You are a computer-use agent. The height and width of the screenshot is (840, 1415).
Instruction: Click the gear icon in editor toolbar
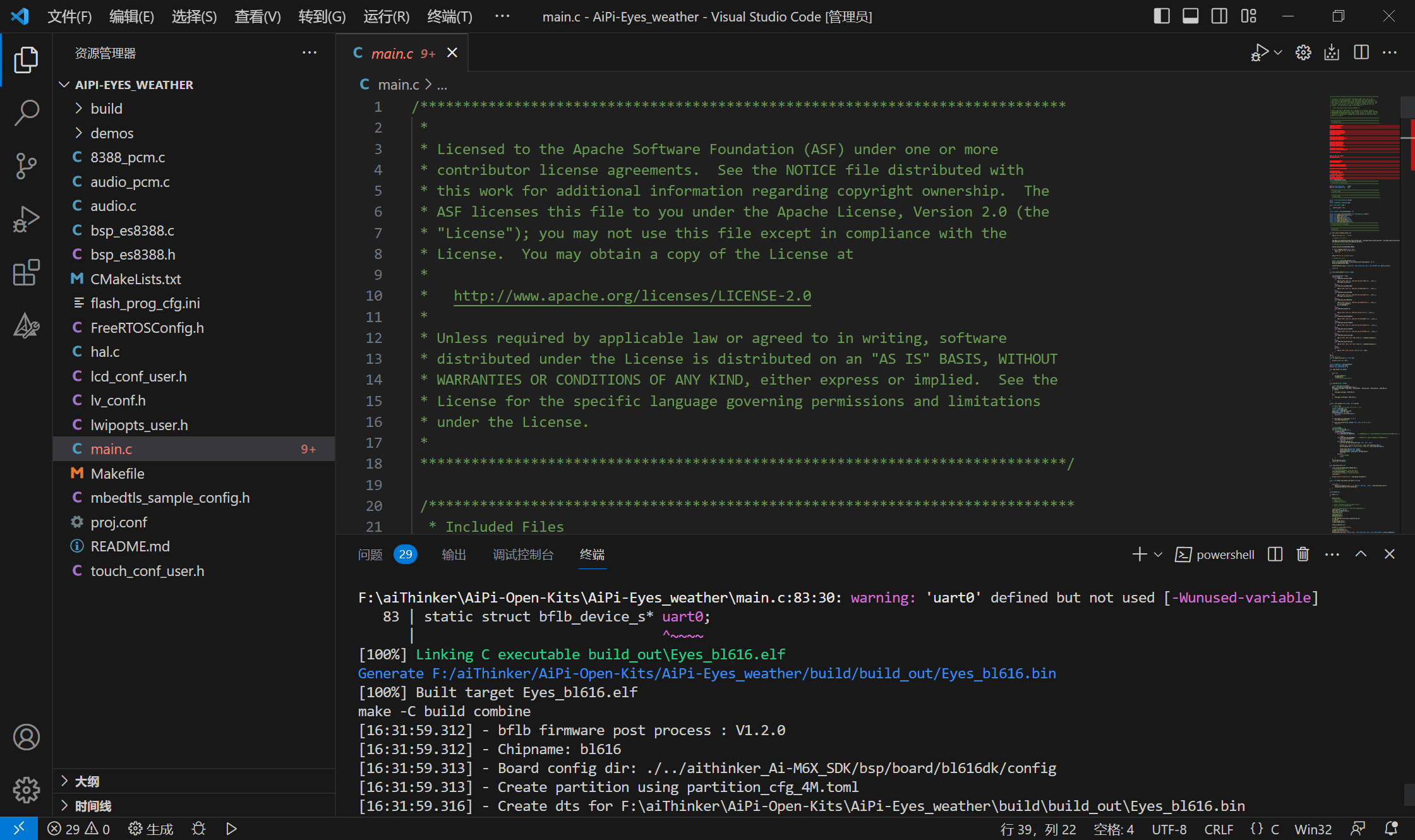[x=1303, y=53]
